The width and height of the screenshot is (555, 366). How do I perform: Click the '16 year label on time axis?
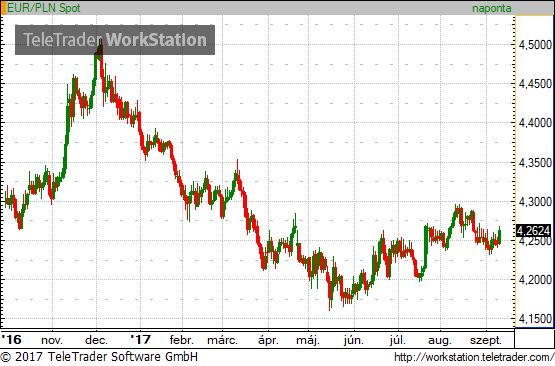tap(11, 340)
